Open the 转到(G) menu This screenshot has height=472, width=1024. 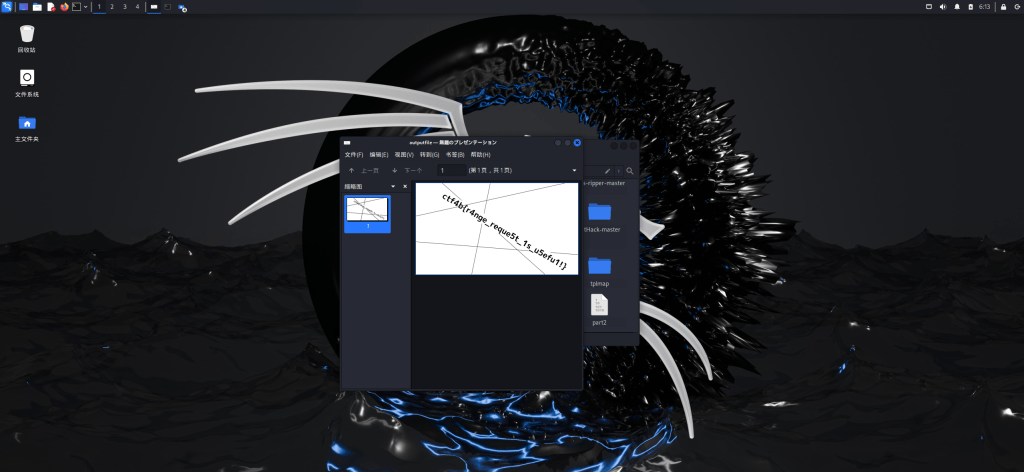[429, 155]
